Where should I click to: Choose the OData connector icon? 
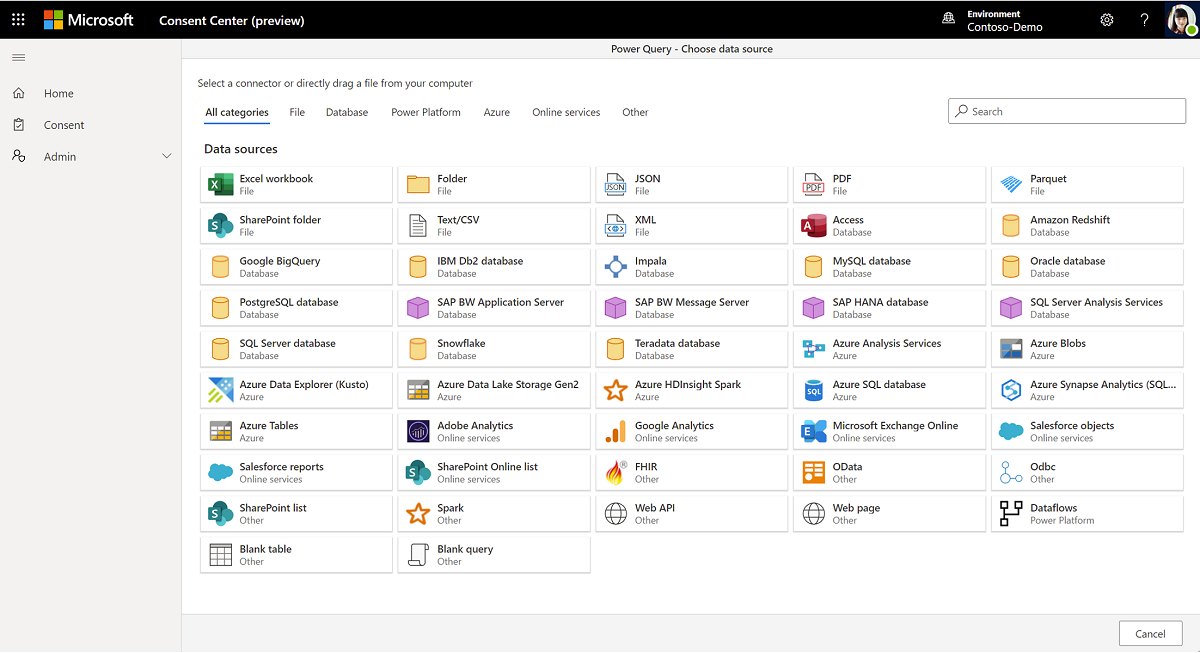(x=814, y=472)
